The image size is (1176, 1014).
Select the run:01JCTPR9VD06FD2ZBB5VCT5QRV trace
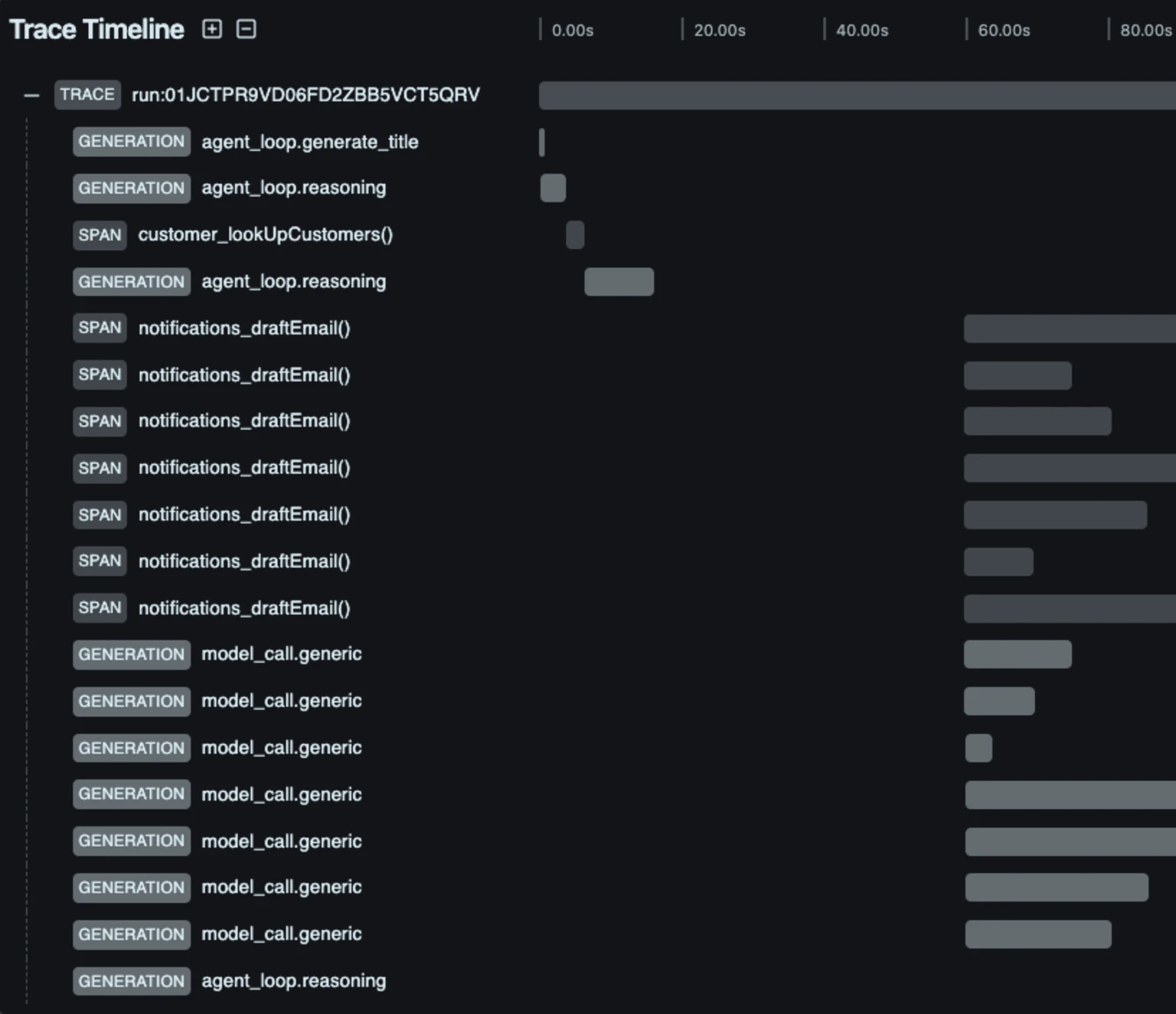coord(305,95)
